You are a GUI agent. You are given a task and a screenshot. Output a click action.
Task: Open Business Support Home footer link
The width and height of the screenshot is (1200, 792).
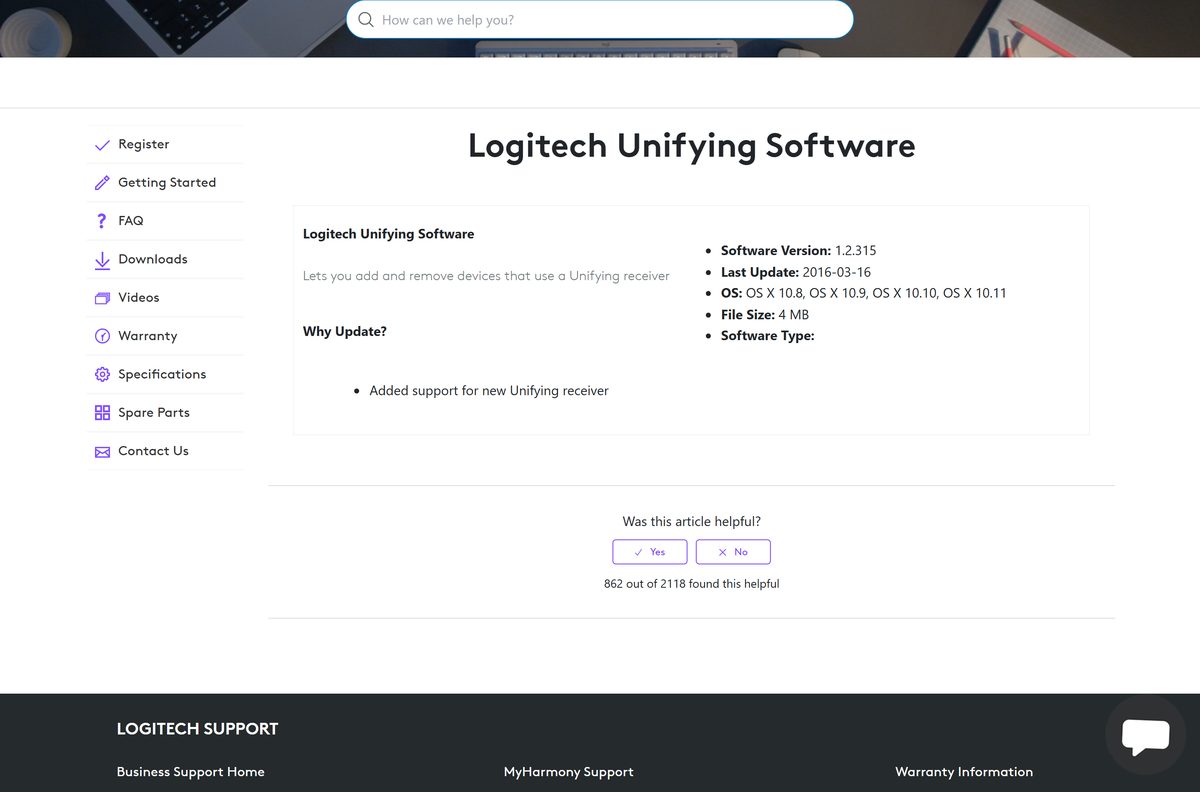click(190, 772)
